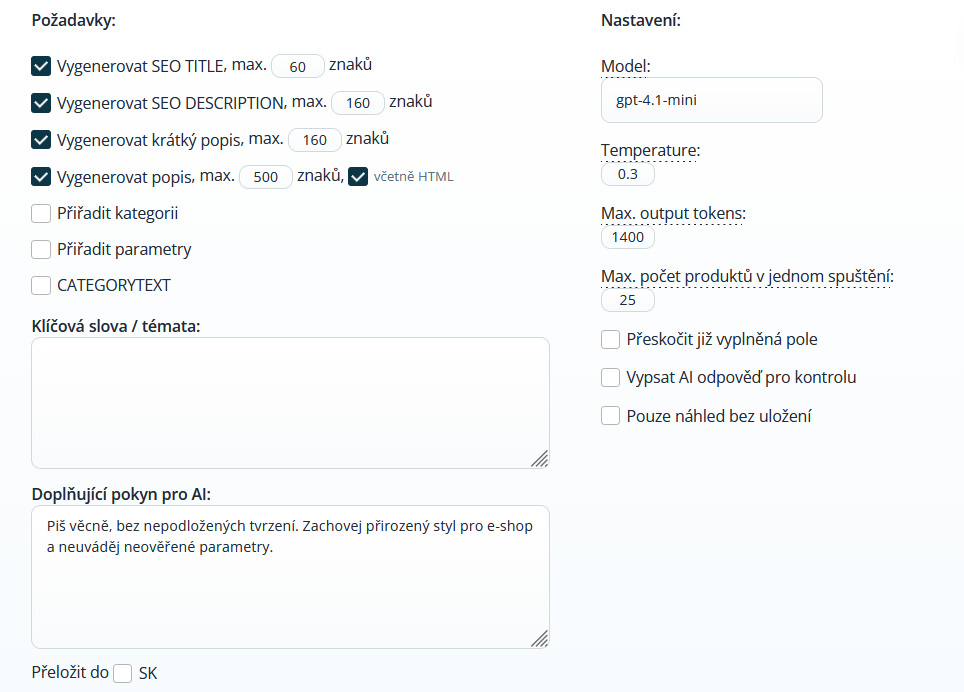Check the SK translation checkbox
This screenshot has height=692, width=964.
[123, 673]
